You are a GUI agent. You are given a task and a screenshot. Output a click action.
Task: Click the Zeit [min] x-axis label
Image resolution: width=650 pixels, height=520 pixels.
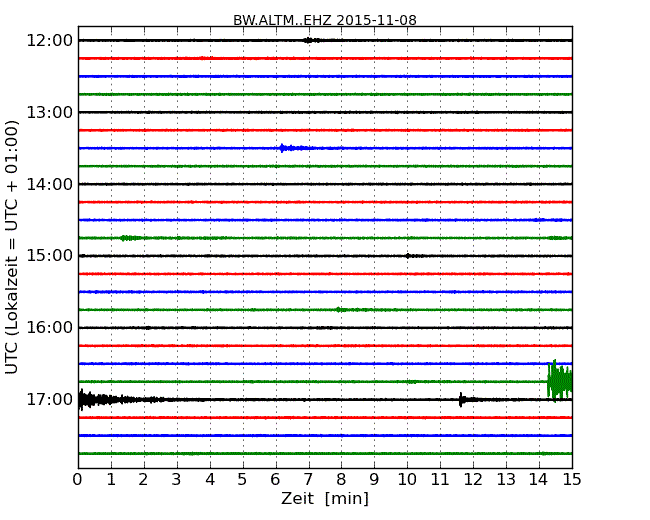[325, 499]
